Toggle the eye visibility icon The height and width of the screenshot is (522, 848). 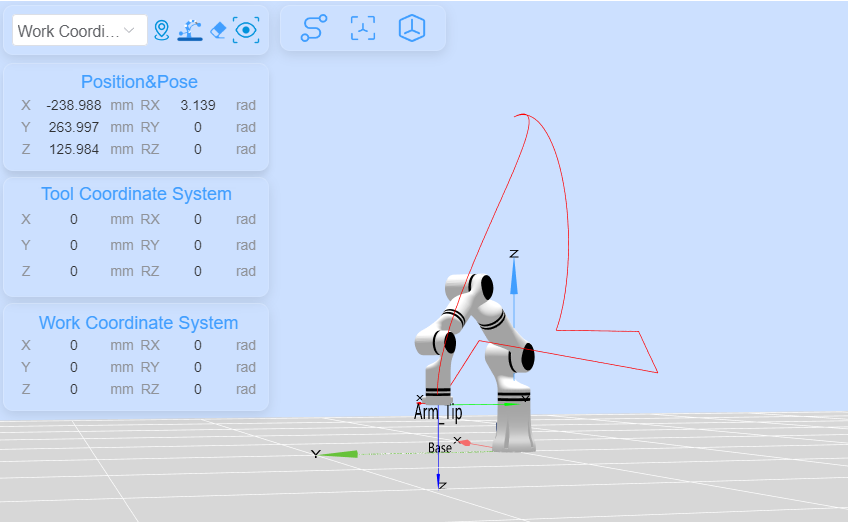click(246, 30)
